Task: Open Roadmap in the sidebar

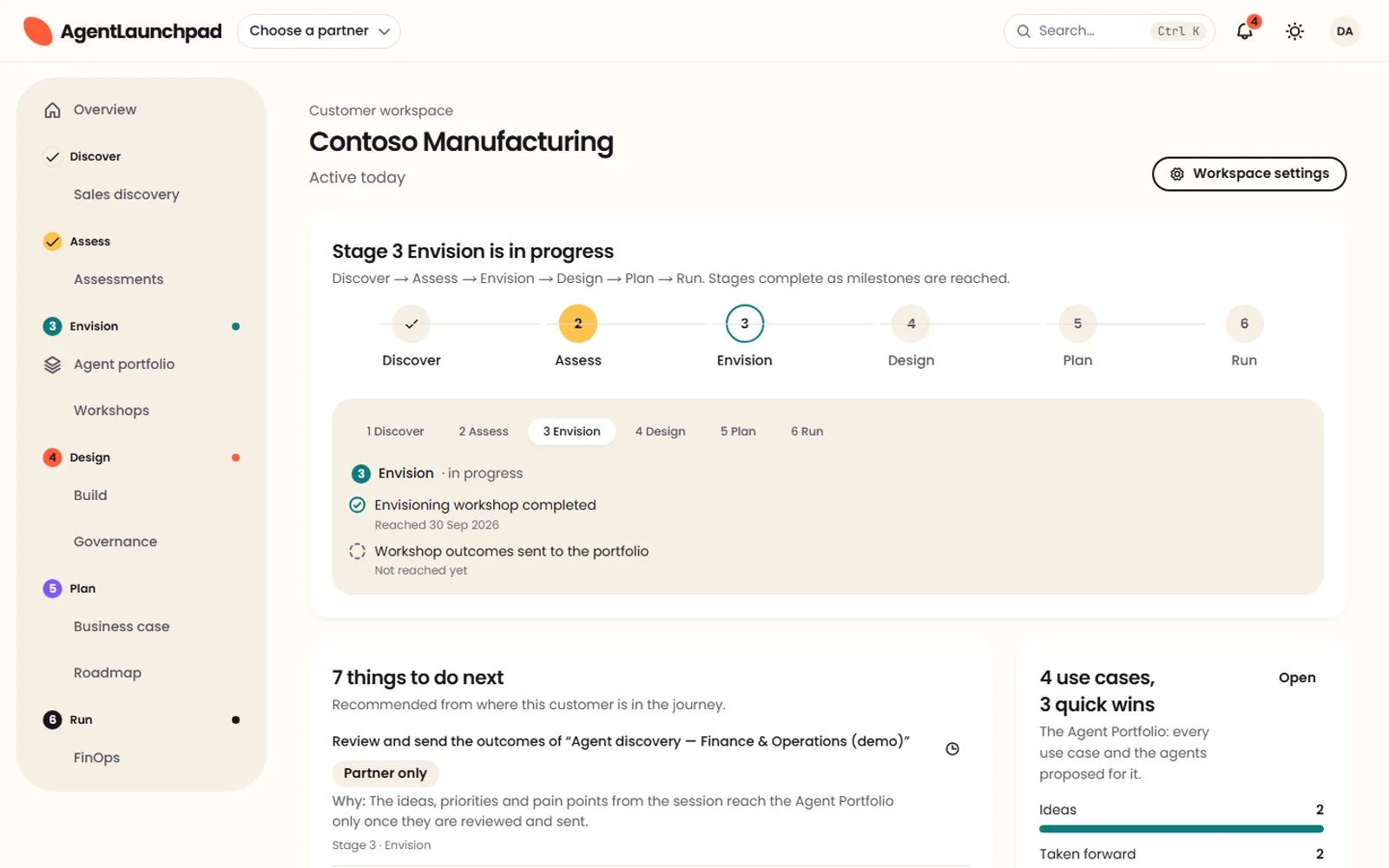Action: [x=108, y=673]
